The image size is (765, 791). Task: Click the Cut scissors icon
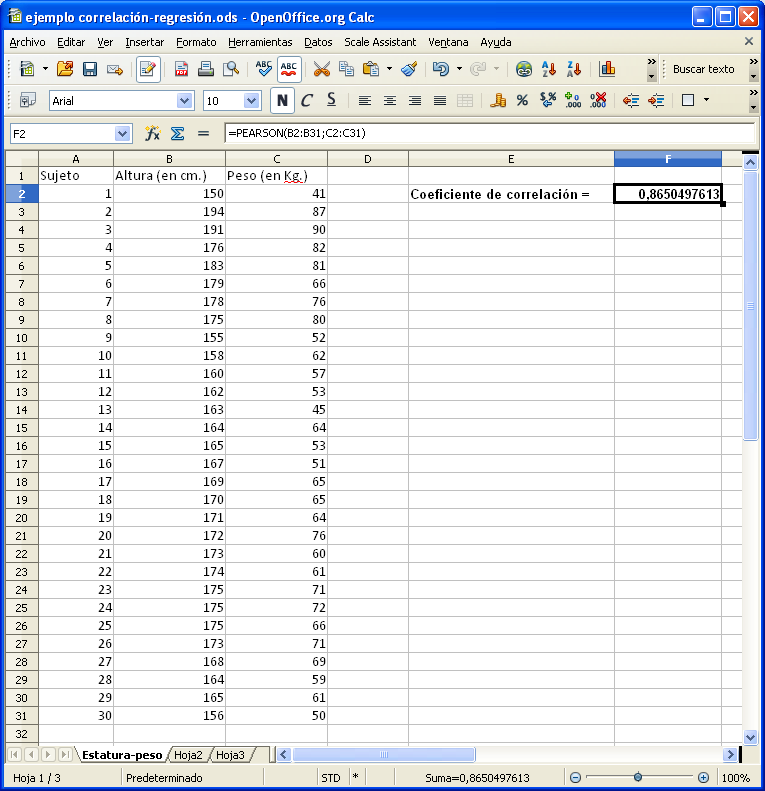[x=321, y=69]
